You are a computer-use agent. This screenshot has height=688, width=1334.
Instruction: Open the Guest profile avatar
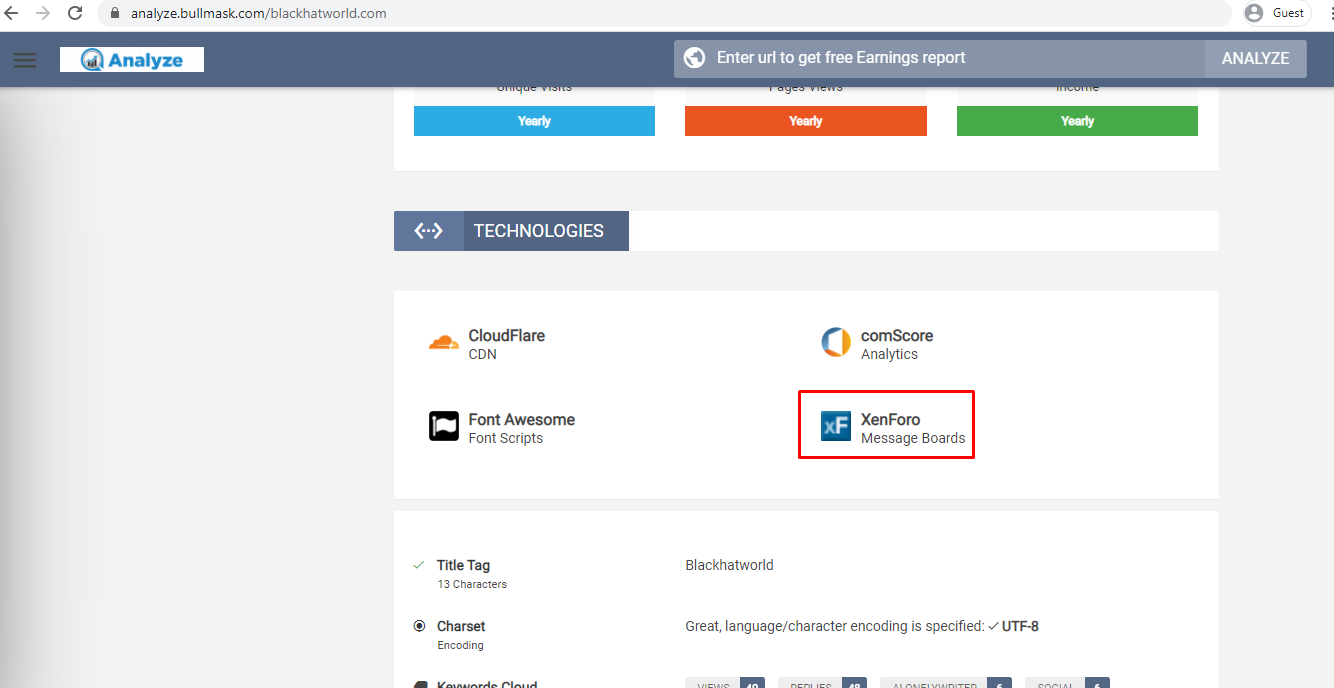click(x=1254, y=13)
